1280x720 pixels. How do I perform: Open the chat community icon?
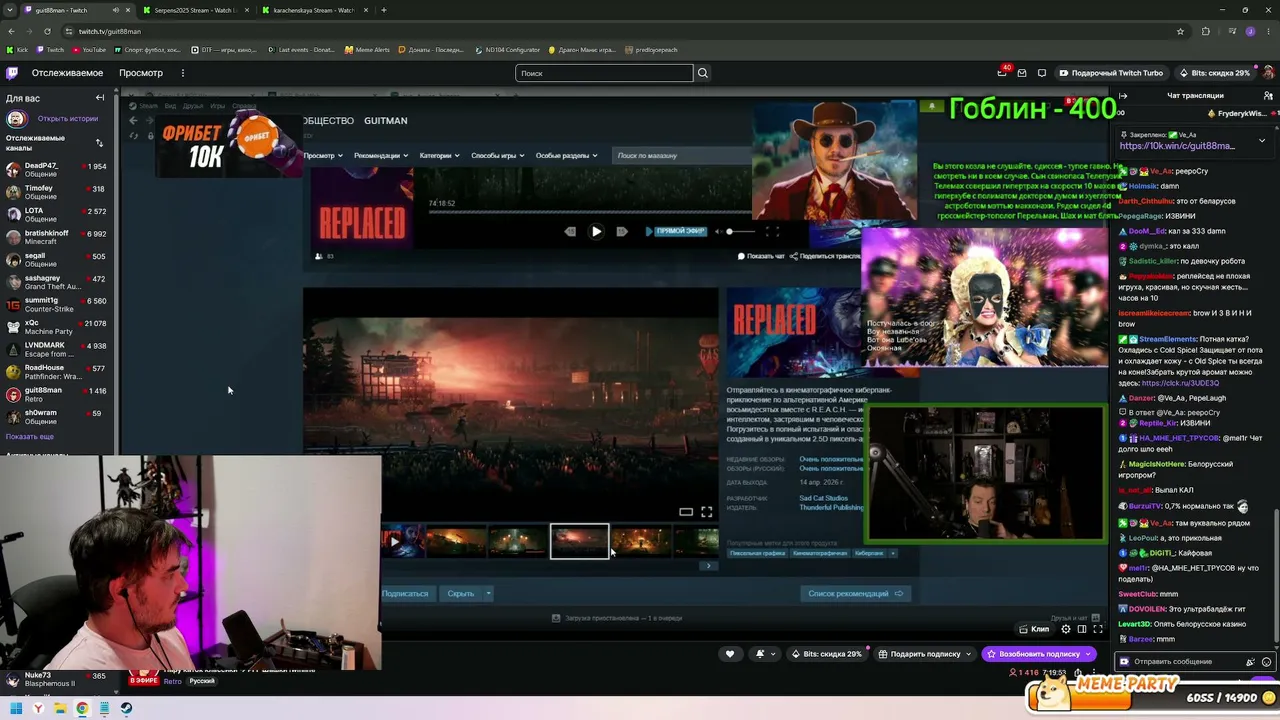point(1266,96)
